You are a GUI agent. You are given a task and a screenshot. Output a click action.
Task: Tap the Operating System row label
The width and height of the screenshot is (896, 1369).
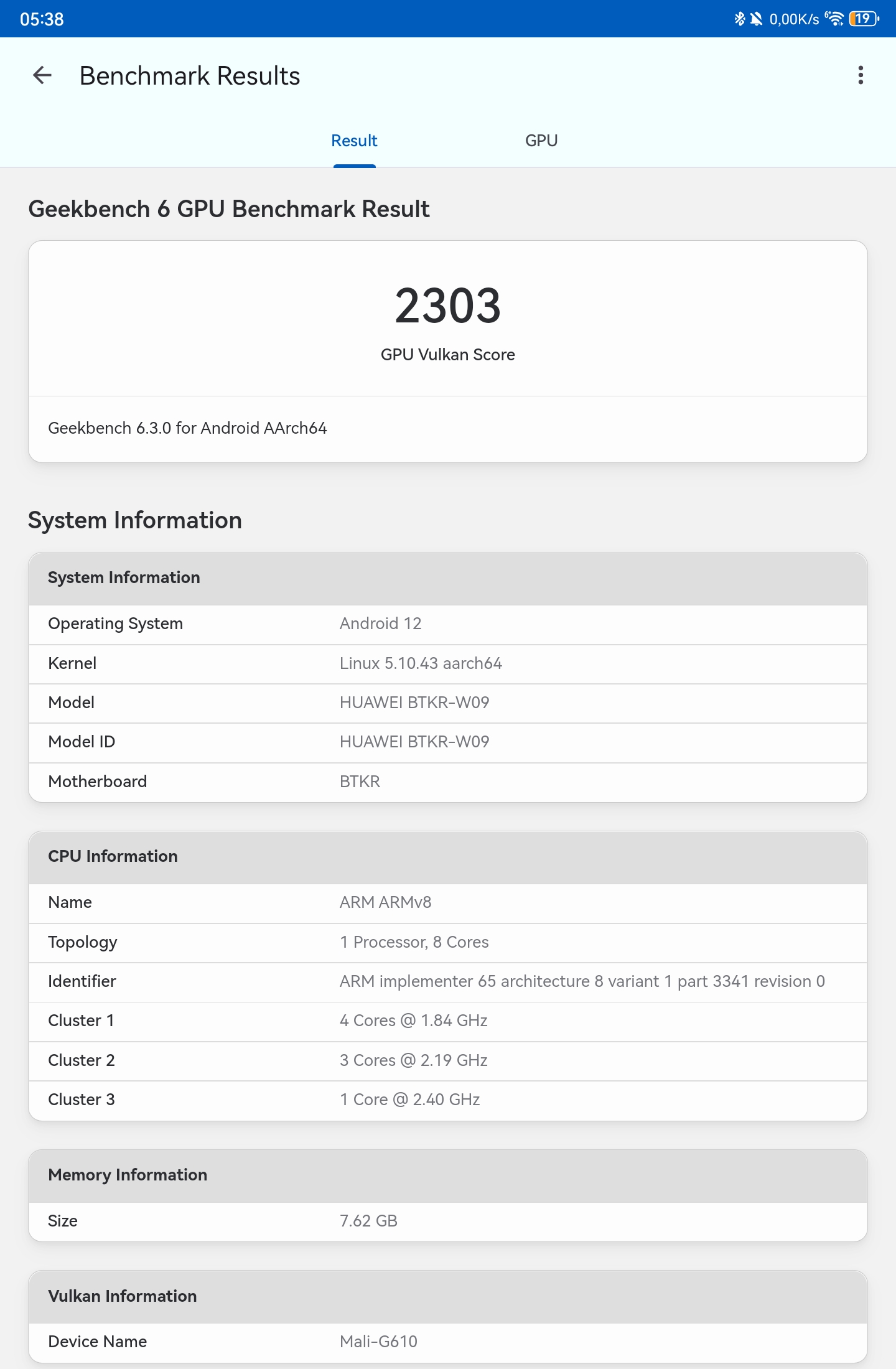(116, 624)
